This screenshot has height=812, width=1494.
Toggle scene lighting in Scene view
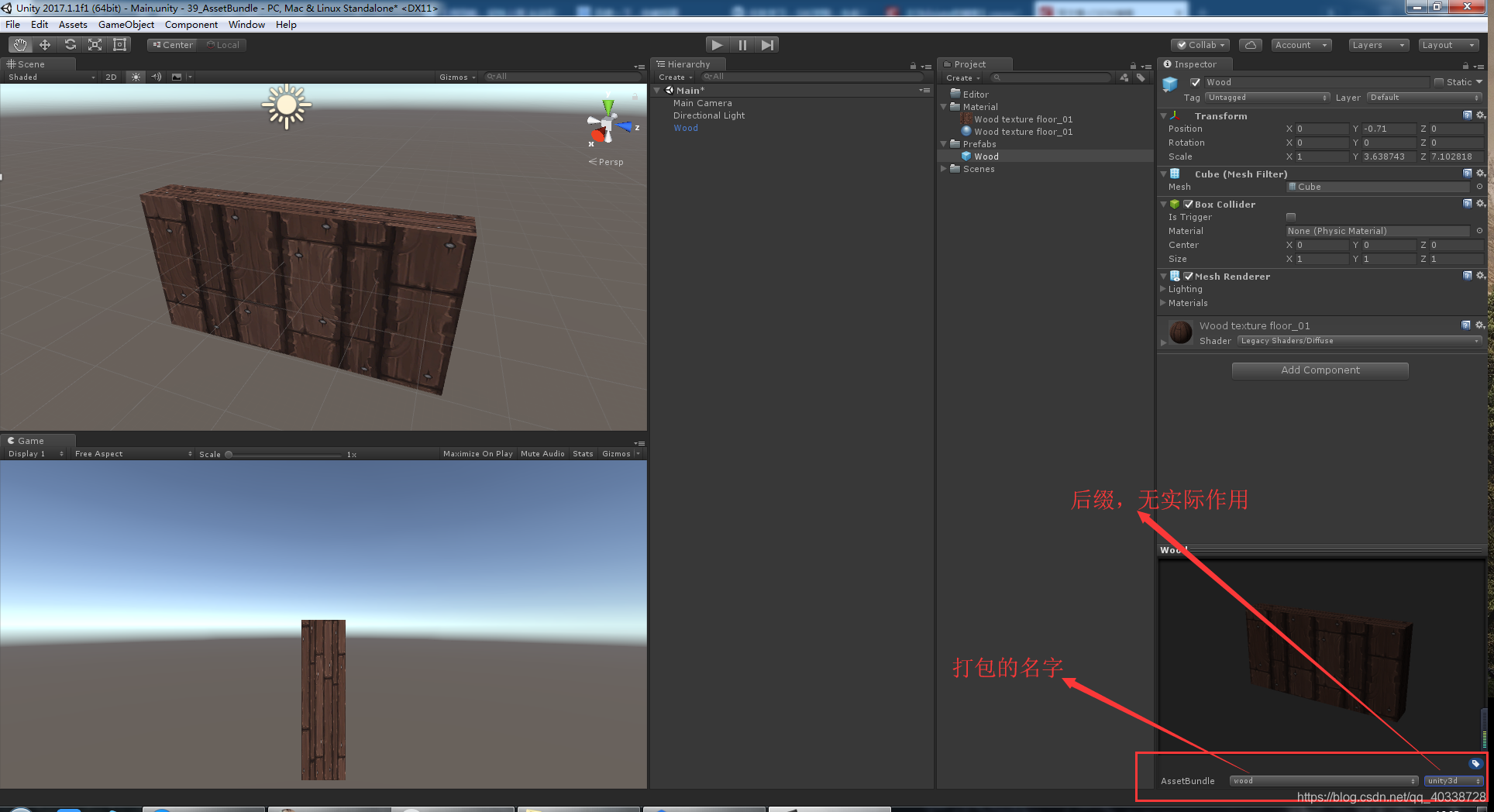pos(135,77)
